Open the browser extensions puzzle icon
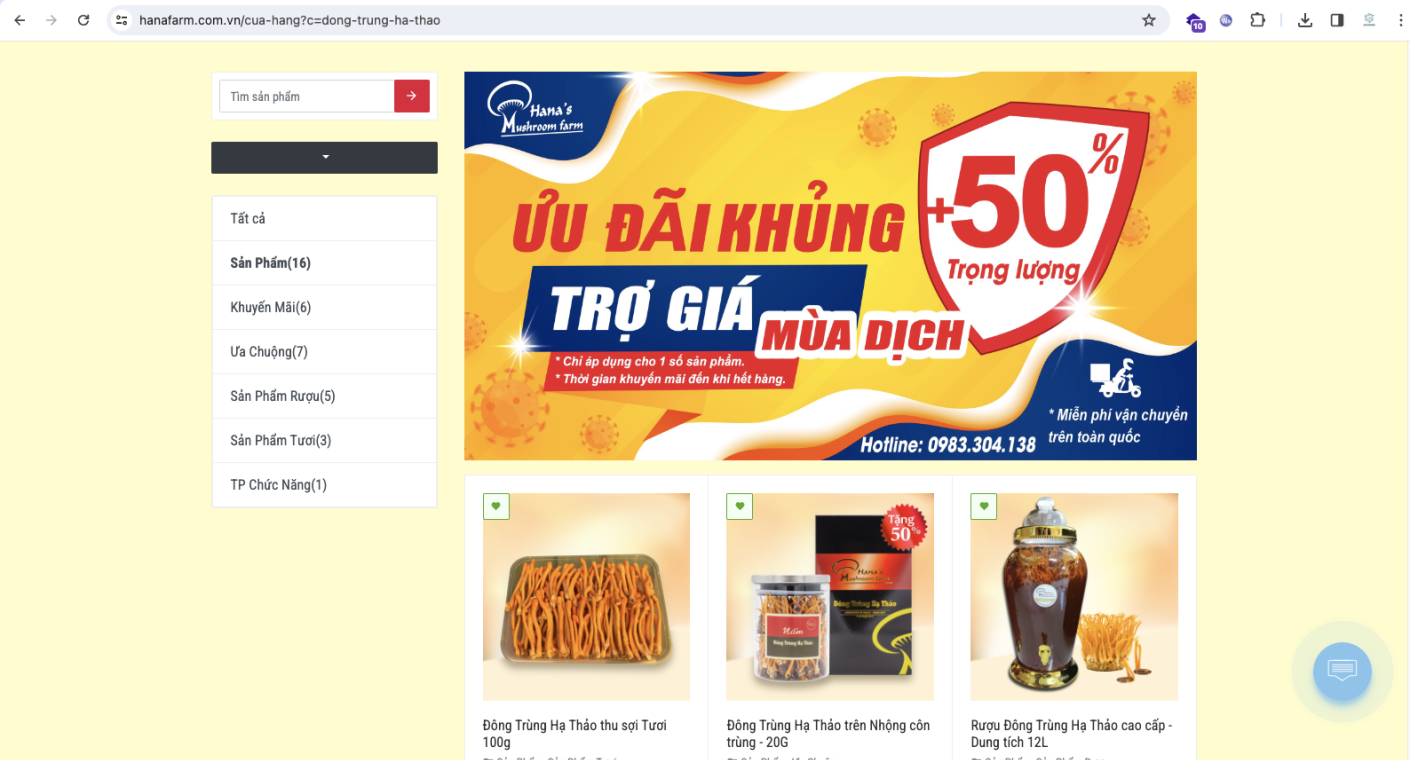Viewport: 1410px width, 760px height. pos(1258,20)
